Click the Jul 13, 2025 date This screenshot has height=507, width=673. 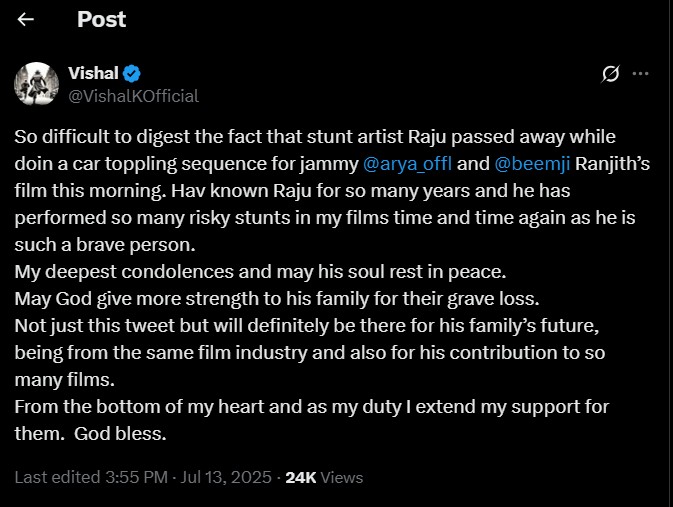[x=226, y=478]
